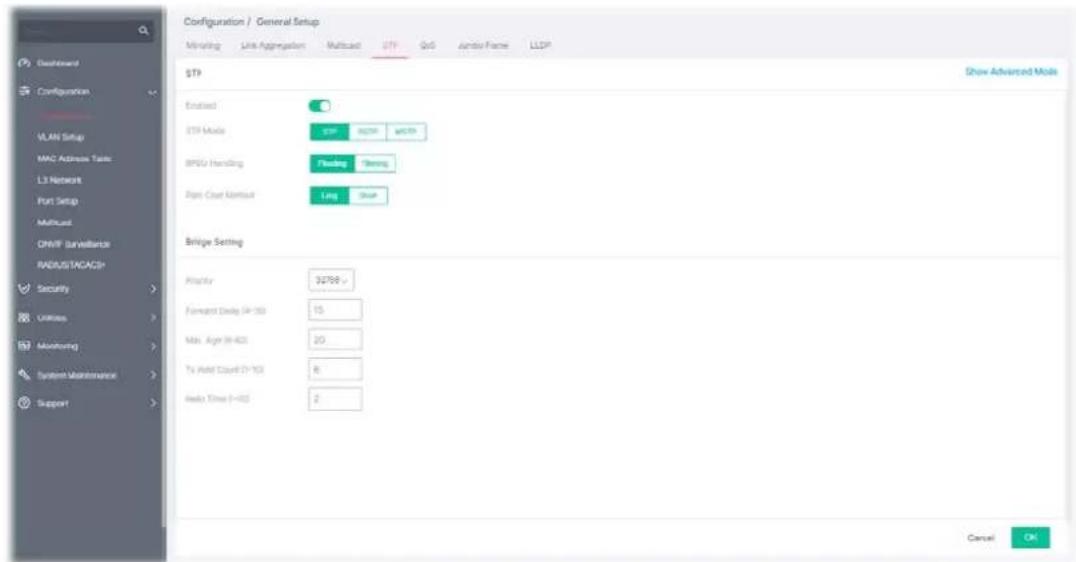Open General Setup highlighted sidebar item
This screenshot has height=562, width=1076.
point(65,115)
